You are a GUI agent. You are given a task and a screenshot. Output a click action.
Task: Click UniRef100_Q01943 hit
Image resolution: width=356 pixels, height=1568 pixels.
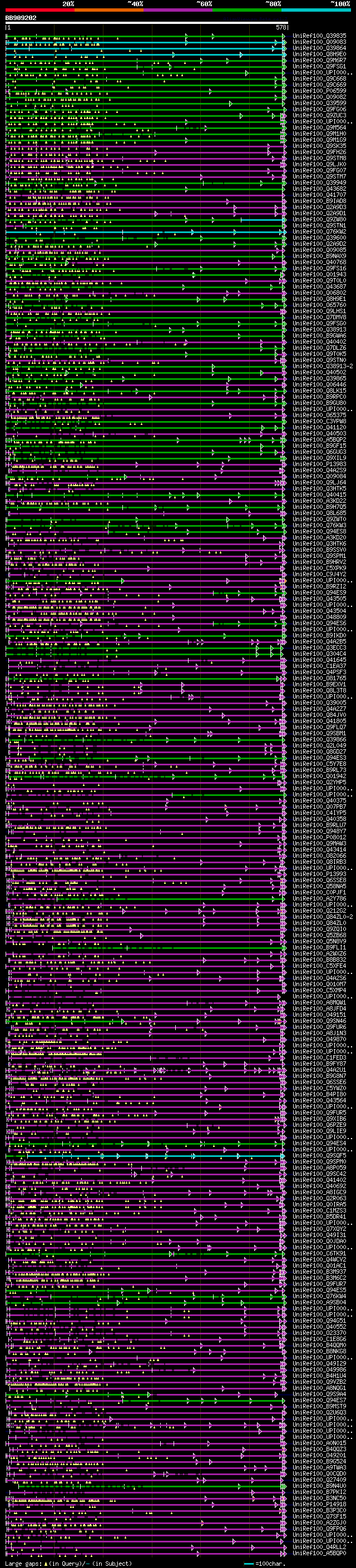(x=319, y=275)
